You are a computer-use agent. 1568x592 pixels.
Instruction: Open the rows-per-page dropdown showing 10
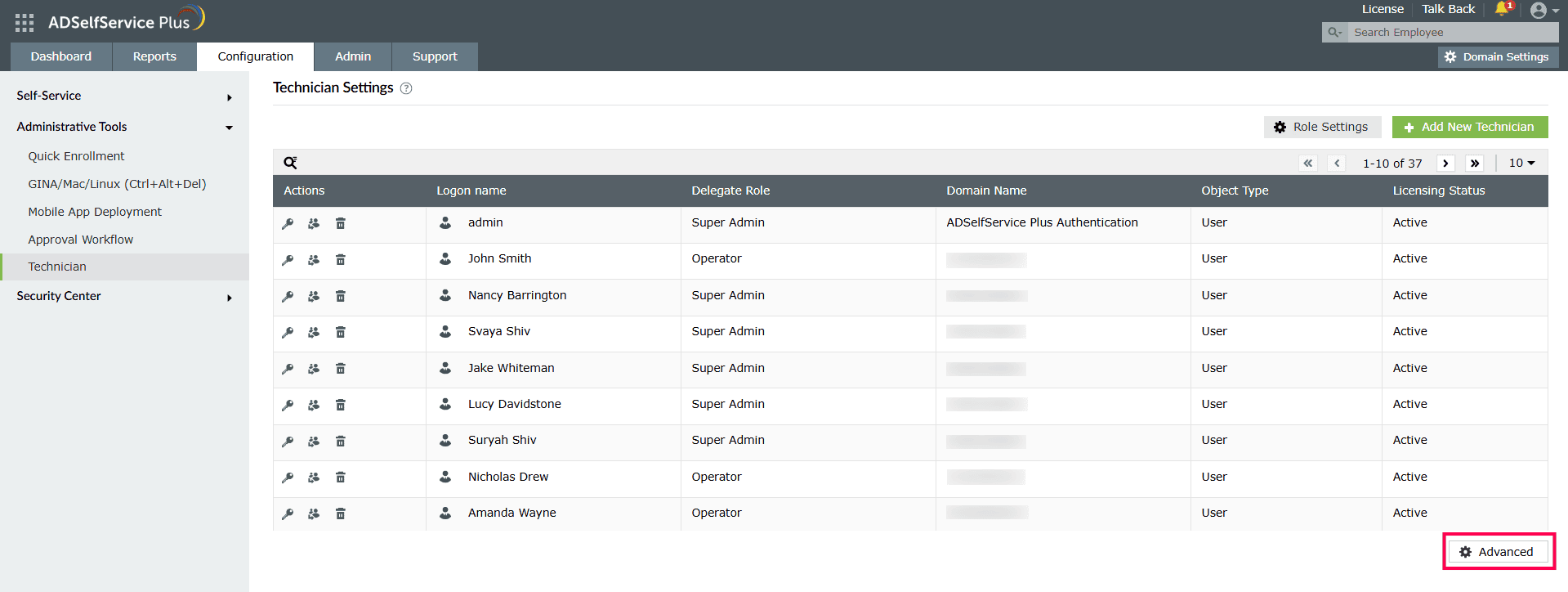pos(1521,163)
